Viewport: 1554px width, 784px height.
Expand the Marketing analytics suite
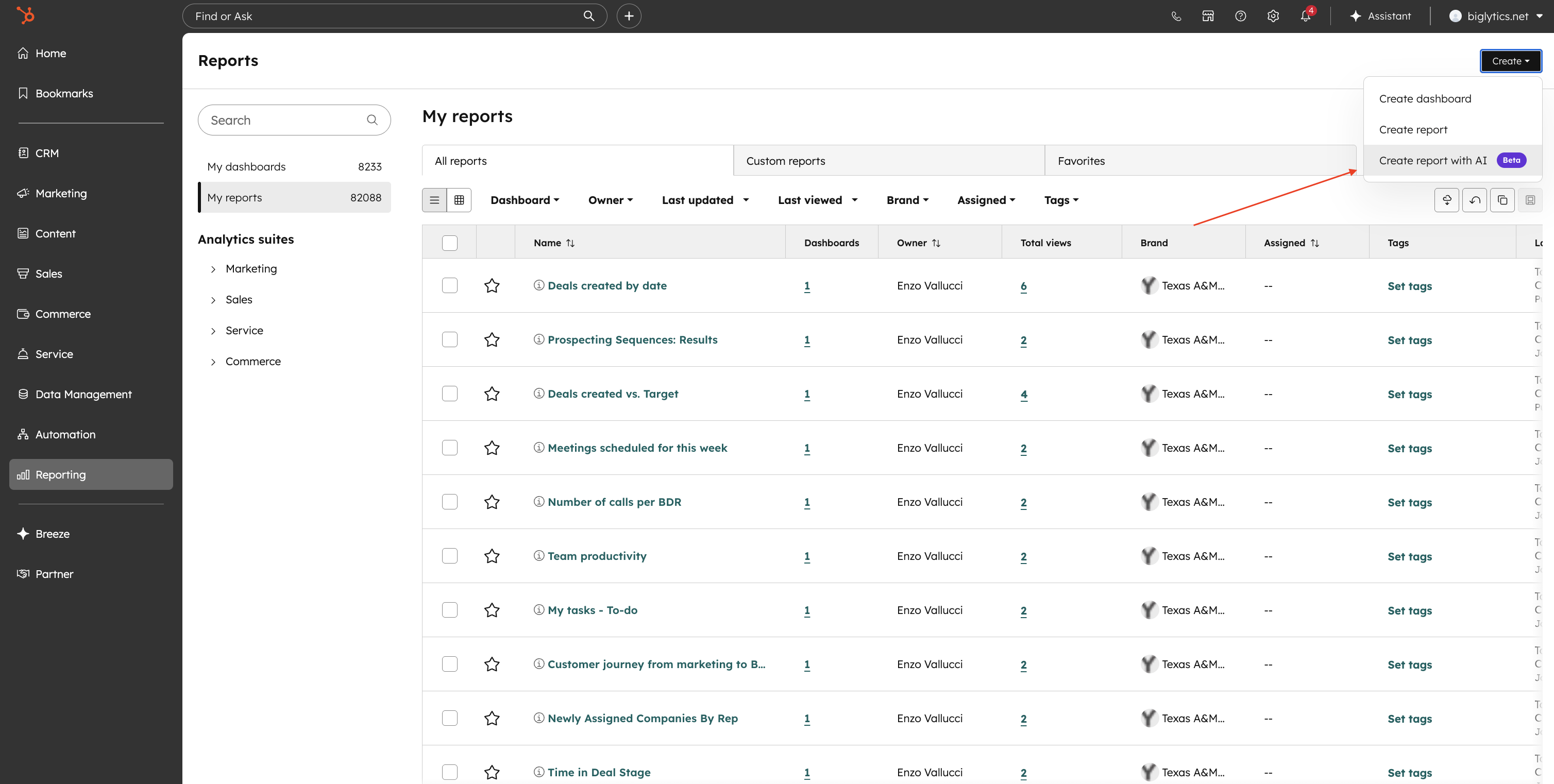click(213, 269)
